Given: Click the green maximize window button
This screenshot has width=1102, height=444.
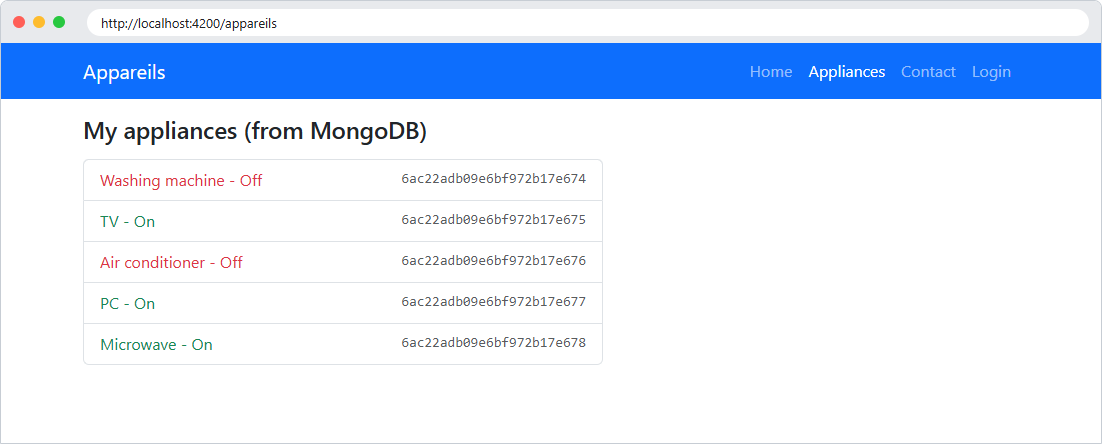Looking at the screenshot, I should point(59,22).
